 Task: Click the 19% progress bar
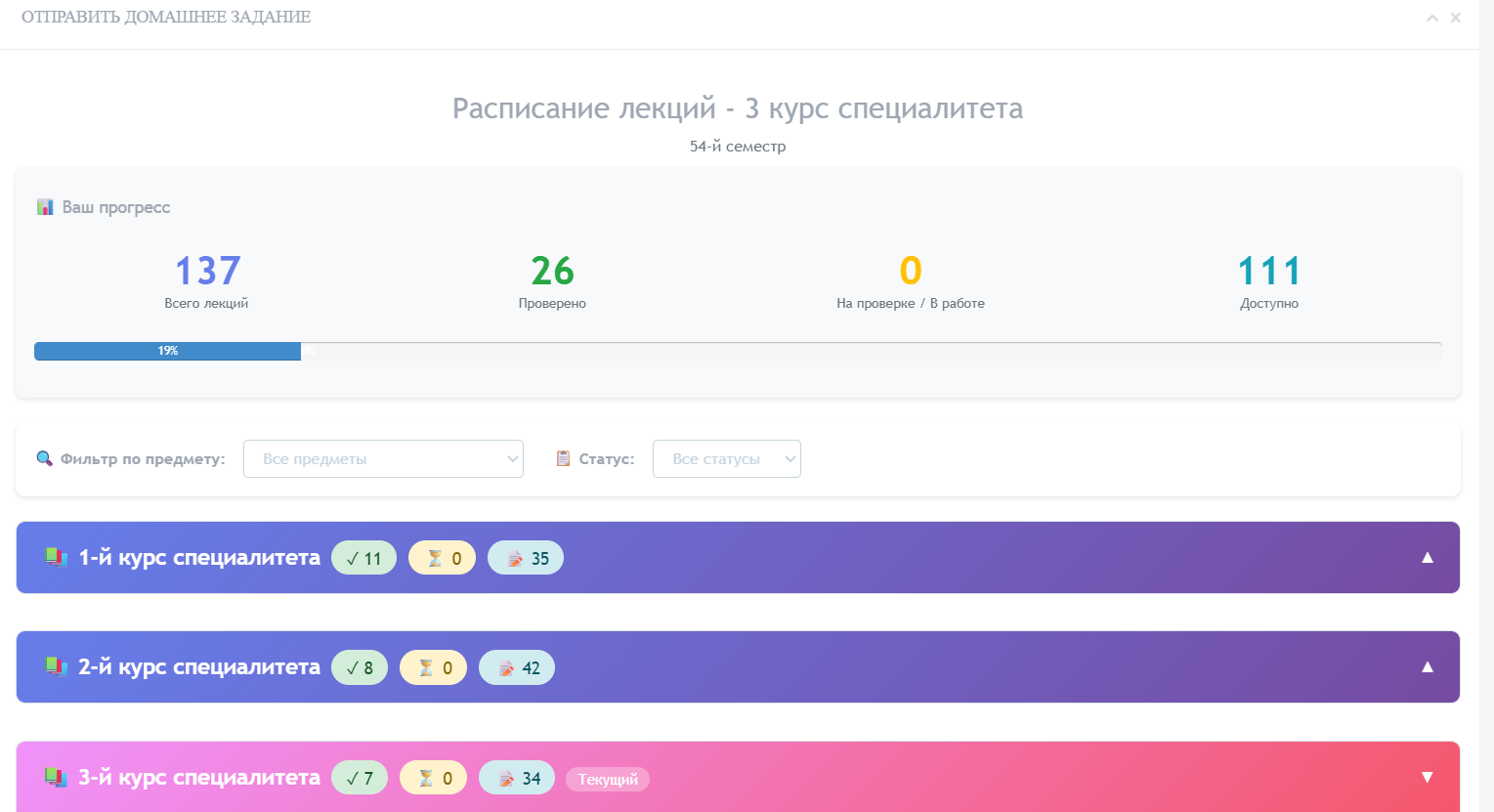[x=167, y=349]
